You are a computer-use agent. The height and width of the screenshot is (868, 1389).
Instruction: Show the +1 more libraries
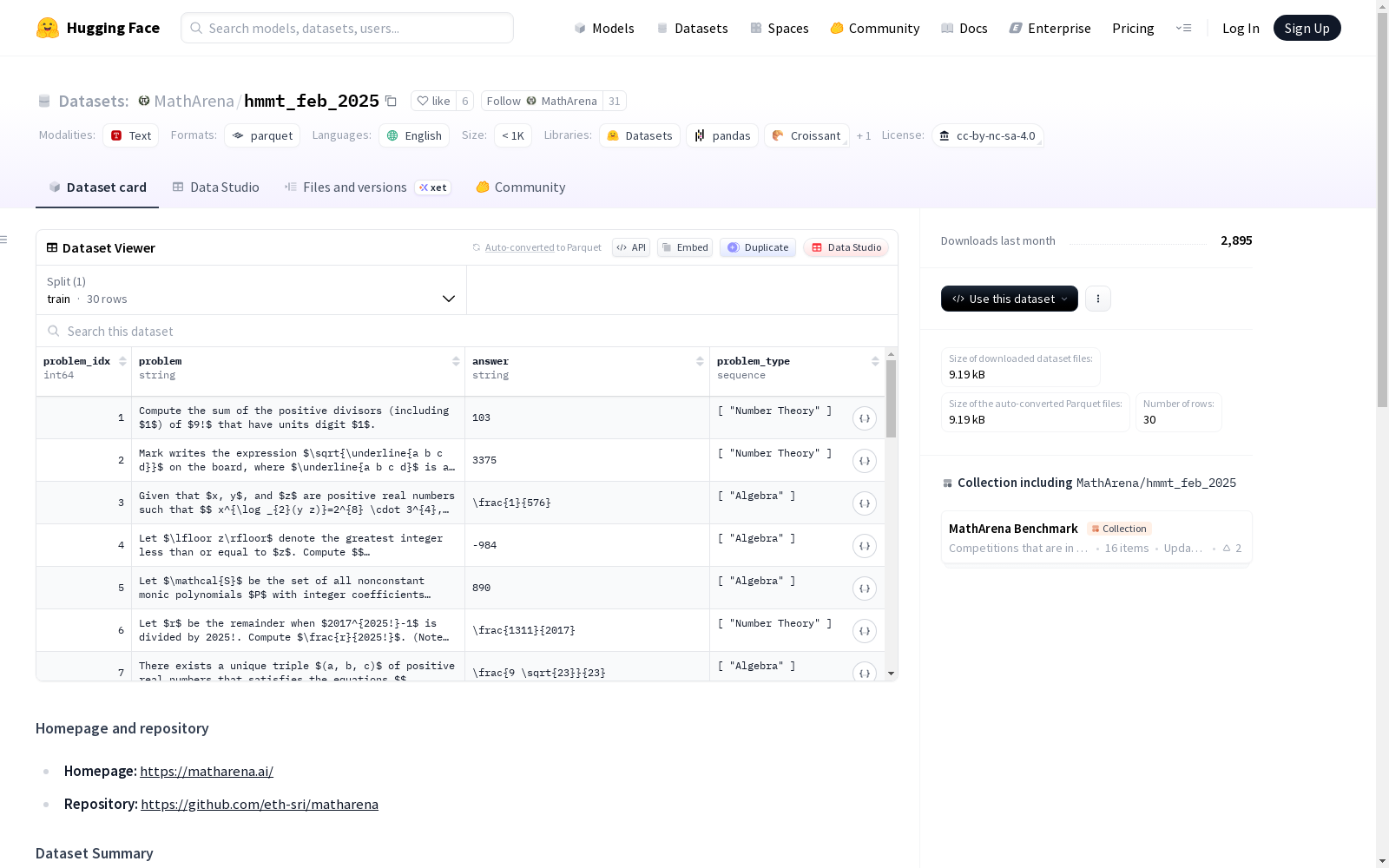[864, 135]
